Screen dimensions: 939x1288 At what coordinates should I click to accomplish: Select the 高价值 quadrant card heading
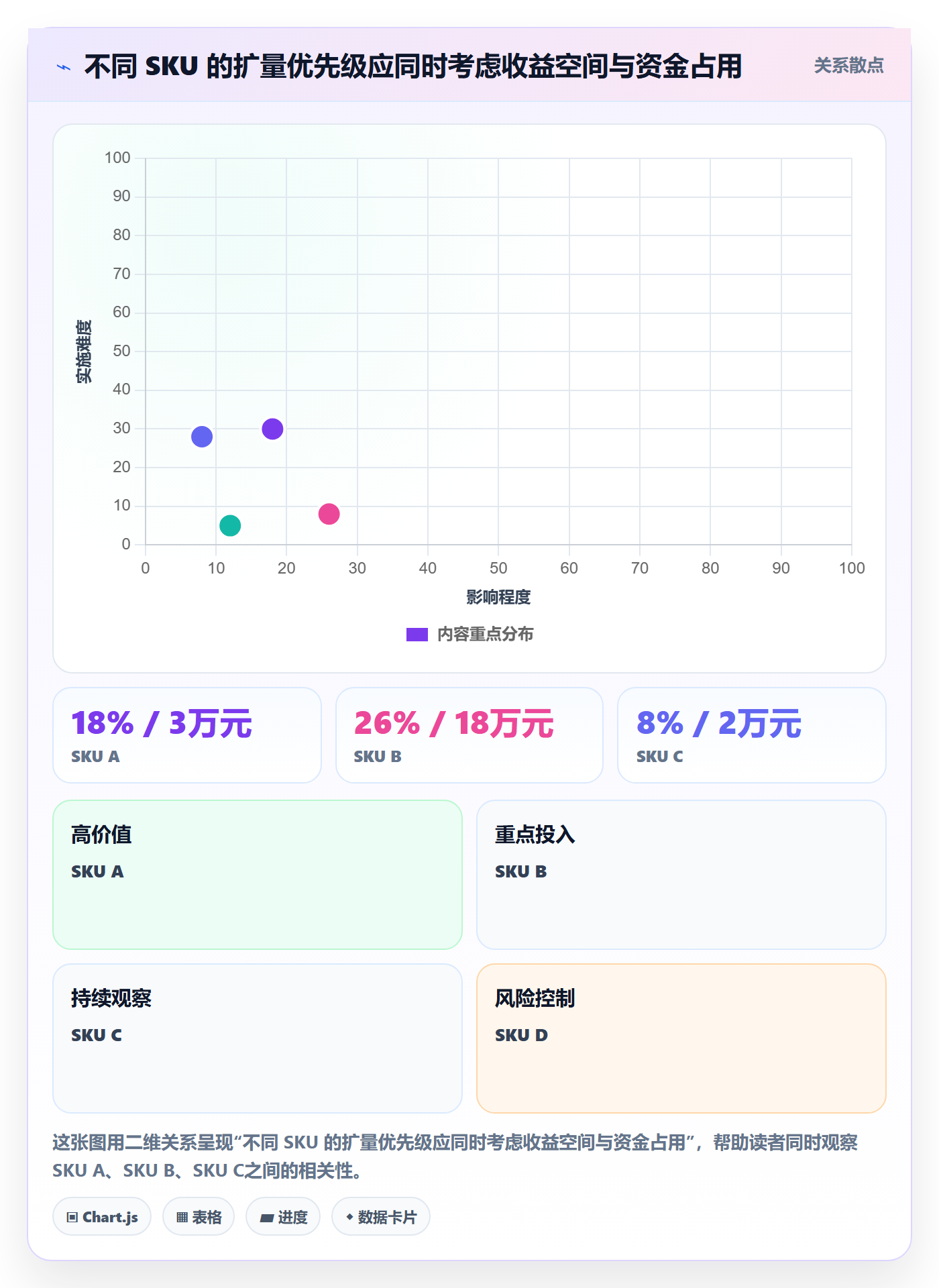101,835
